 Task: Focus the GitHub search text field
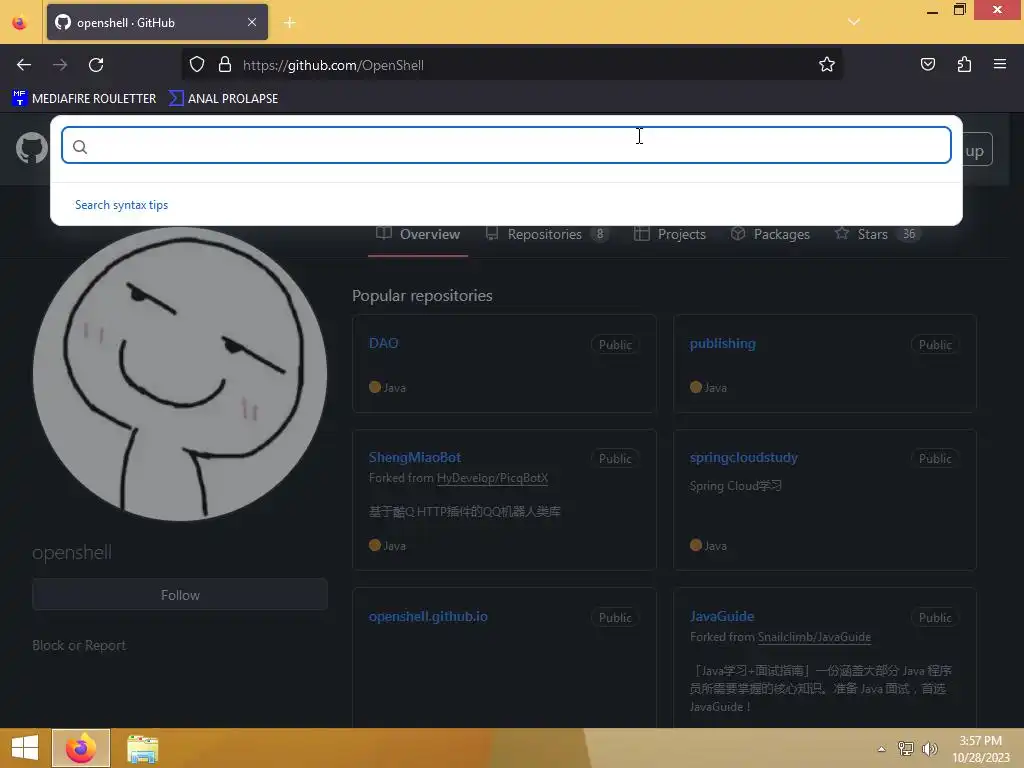(506, 146)
